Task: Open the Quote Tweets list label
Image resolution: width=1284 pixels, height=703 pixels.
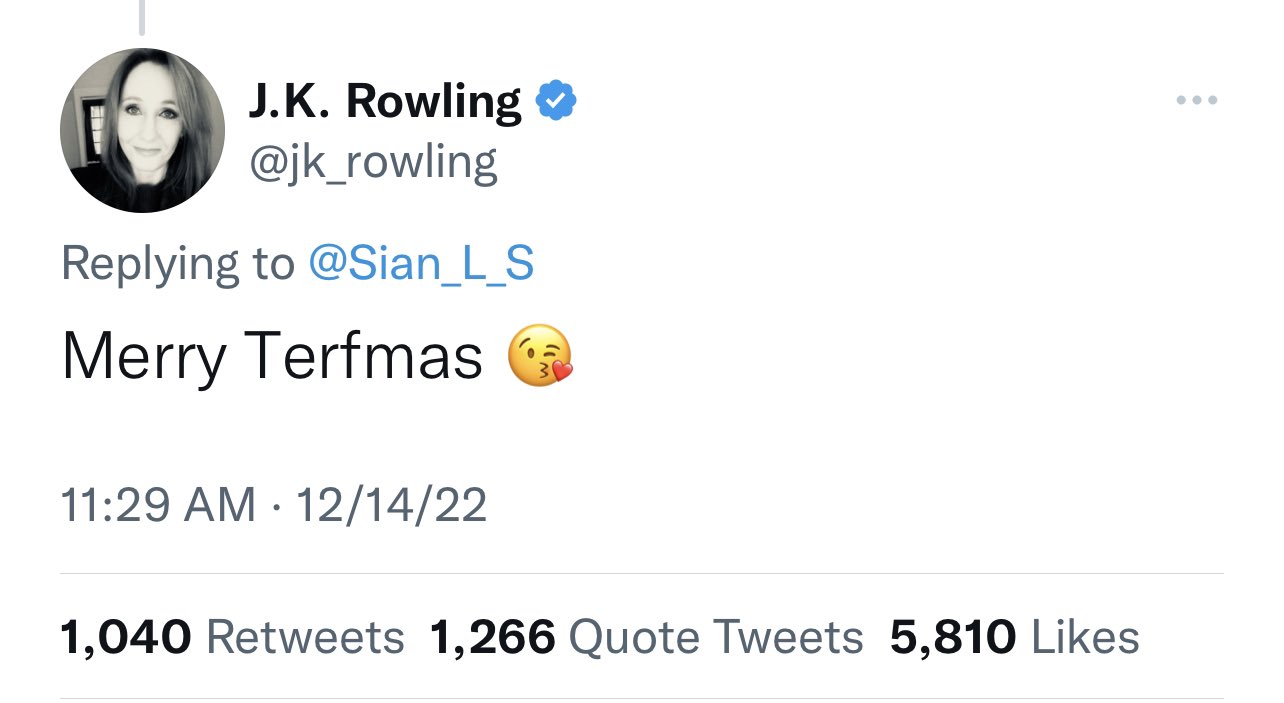Action: pos(716,637)
